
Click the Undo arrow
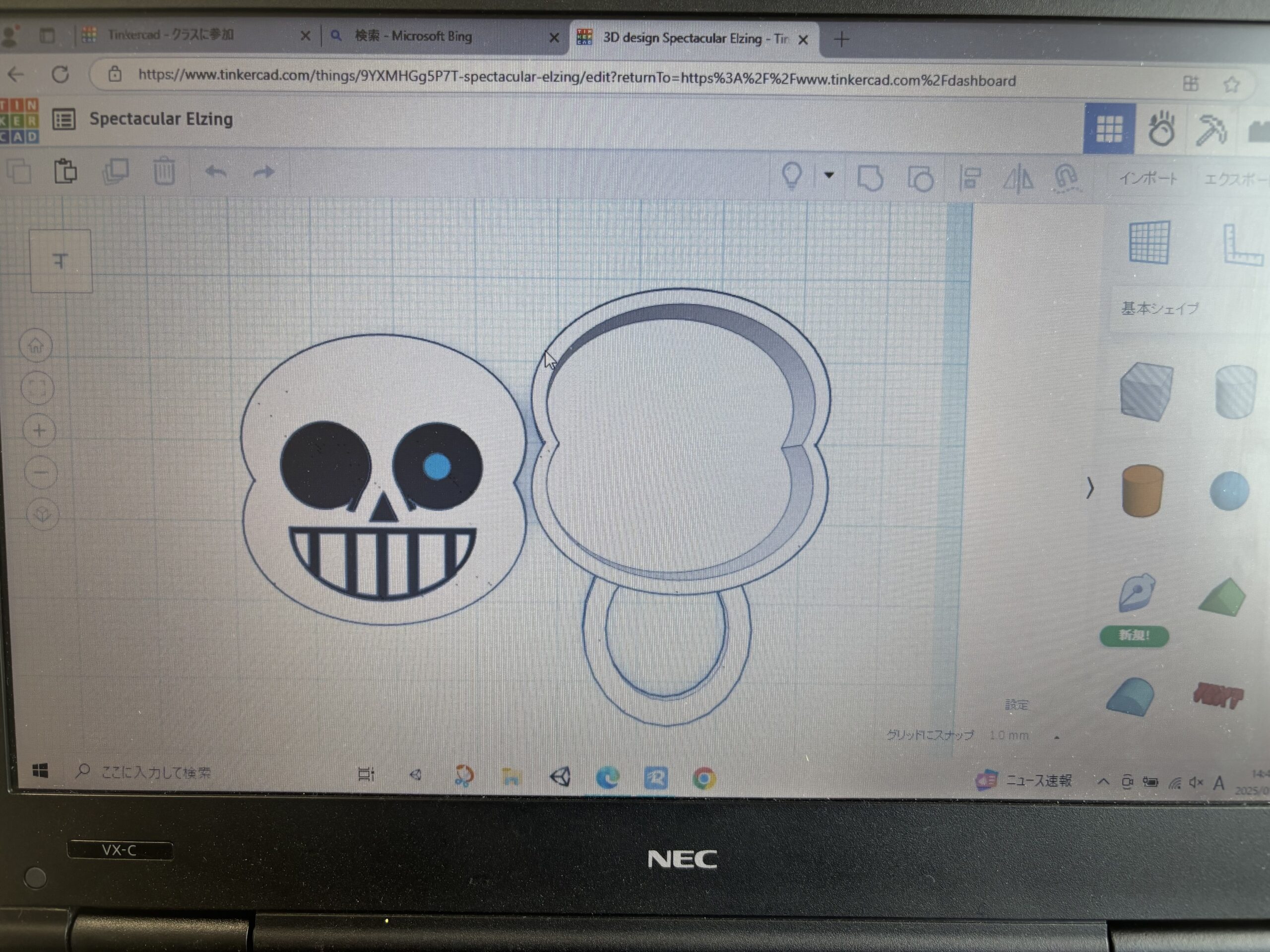tap(216, 172)
